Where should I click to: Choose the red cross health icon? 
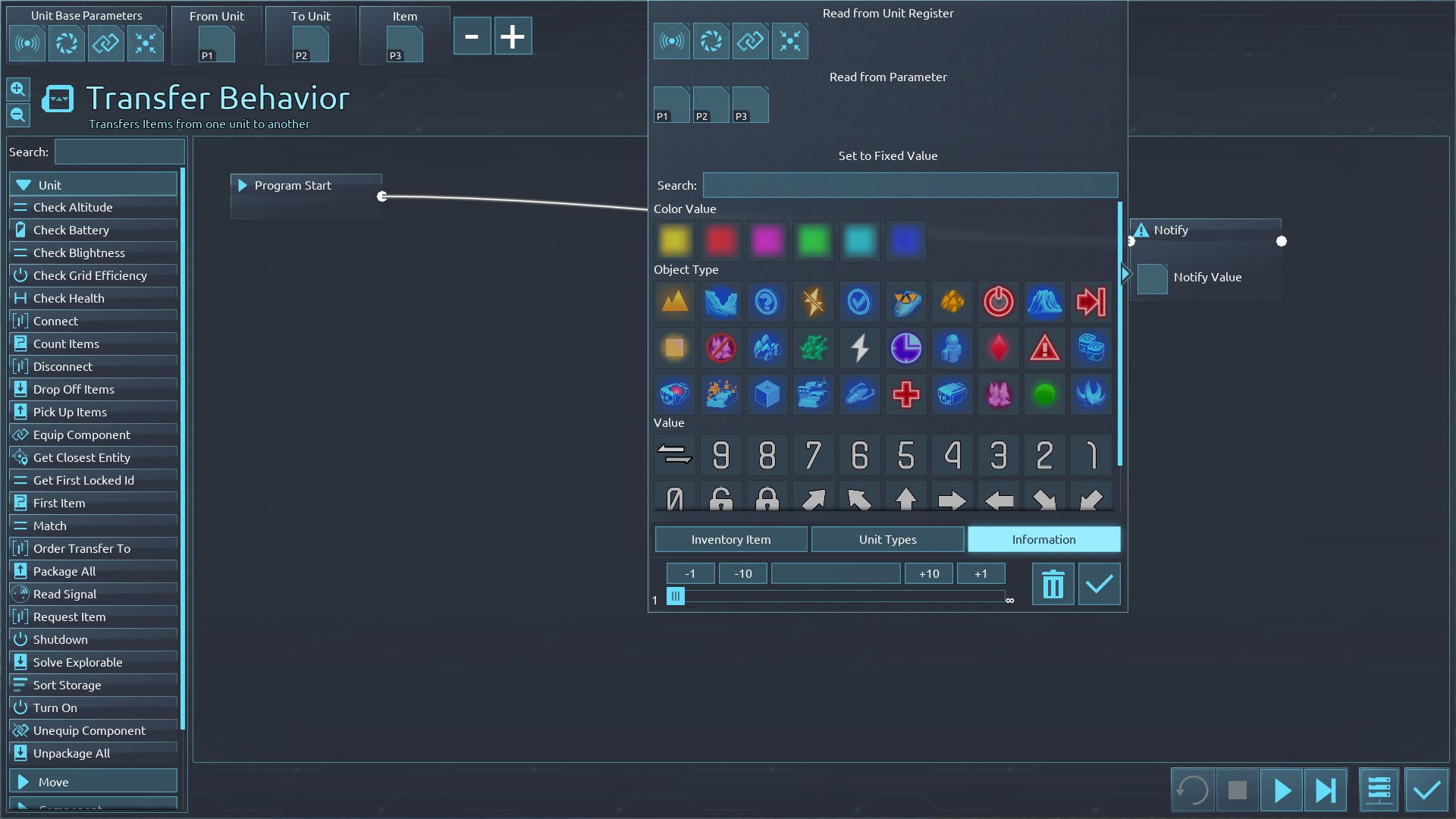pos(905,394)
